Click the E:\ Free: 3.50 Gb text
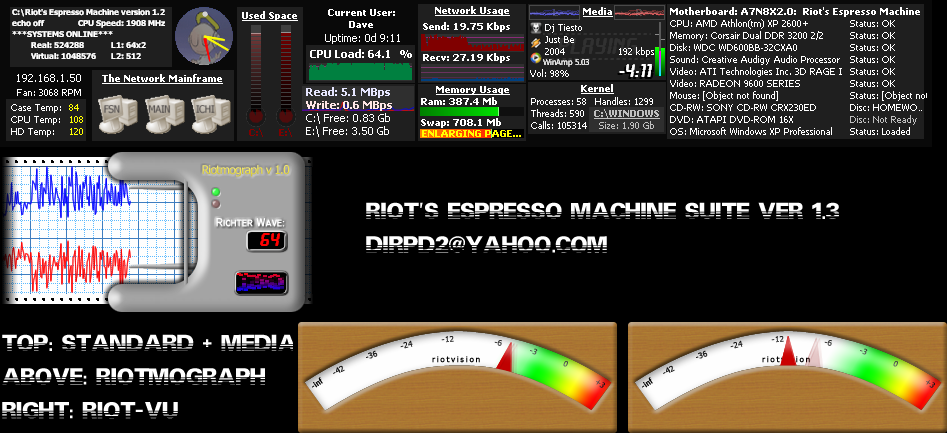This screenshot has width=947, height=433. point(348,131)
